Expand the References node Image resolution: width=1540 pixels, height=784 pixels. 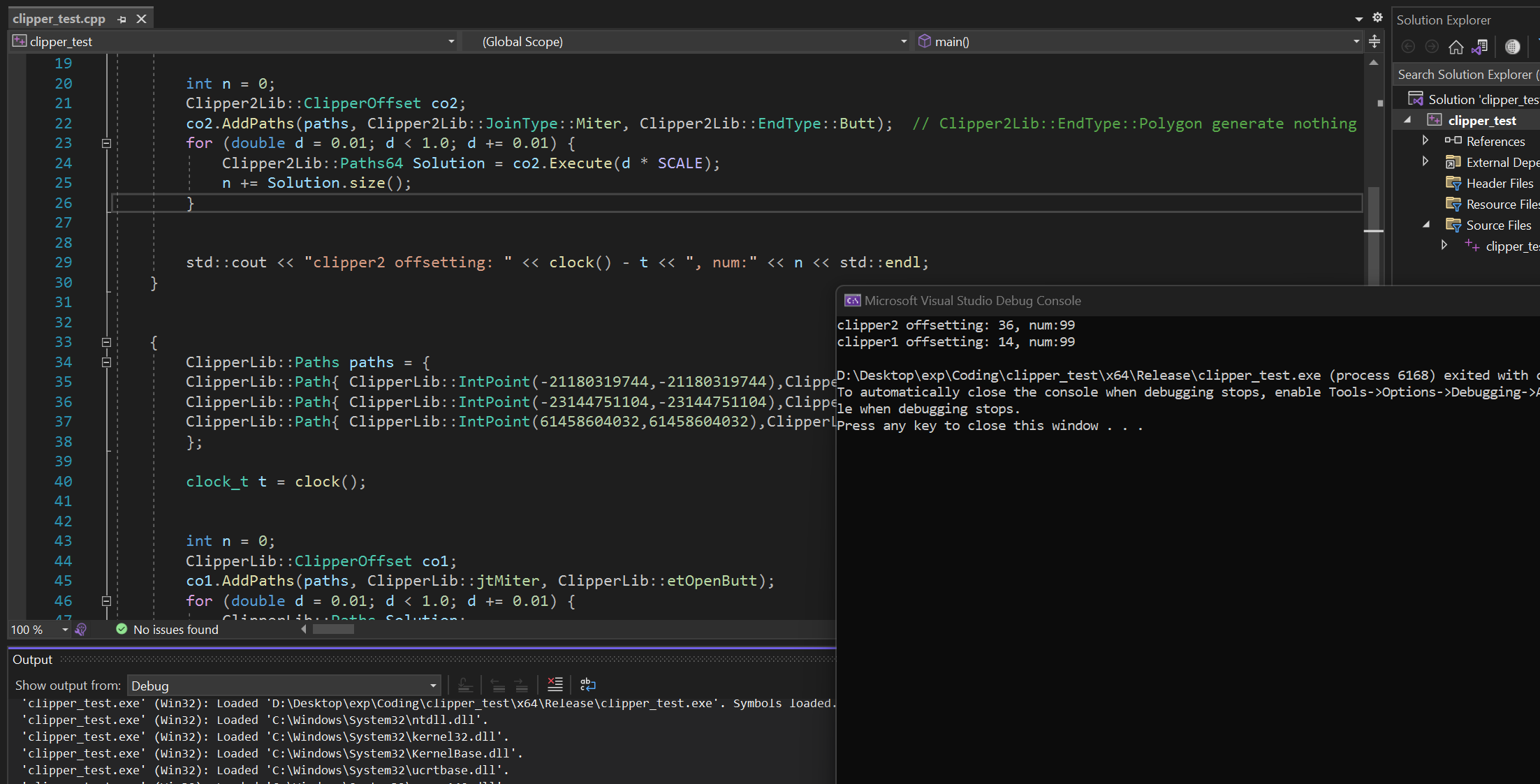[1425, 140]
